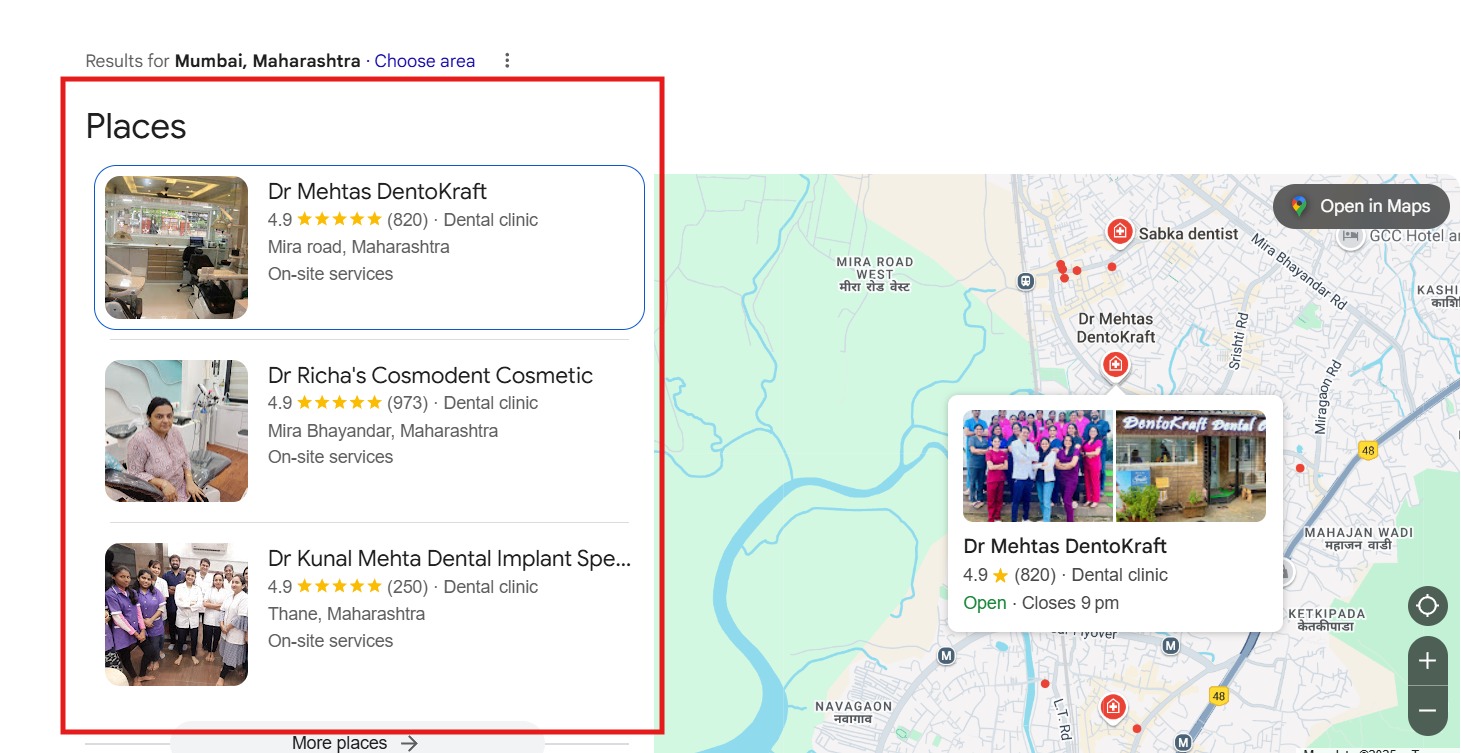1461x753 pixels.
Task: Open Dr Mehtas DentoKraft listing title
Action: pyautogui.click(x=377, y=191)
